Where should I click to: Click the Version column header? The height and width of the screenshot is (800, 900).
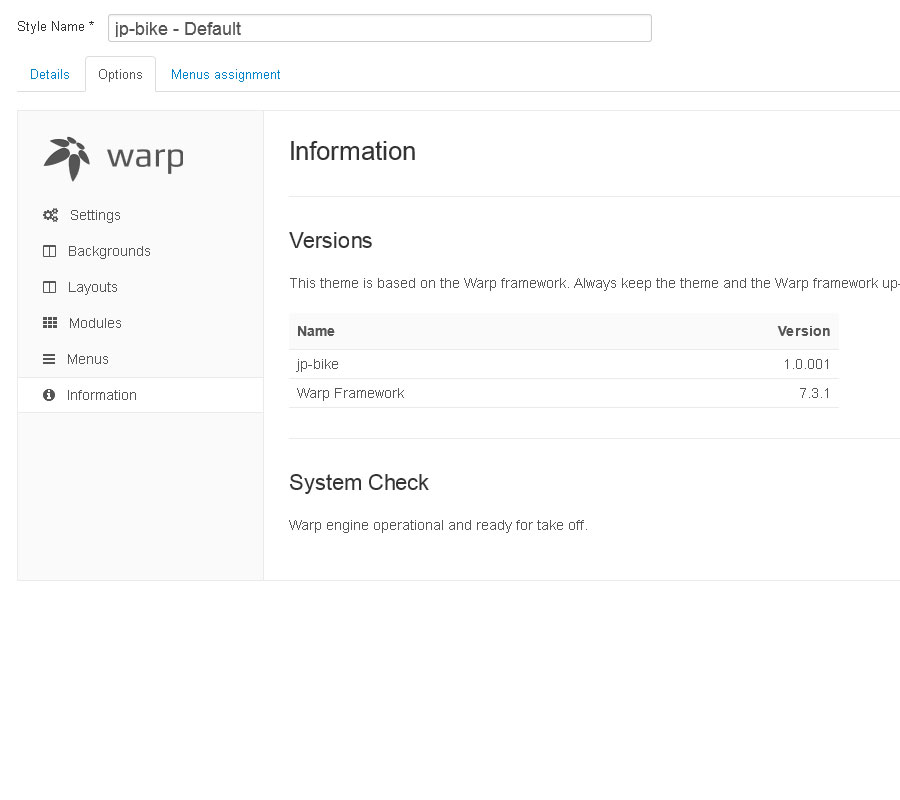click(x=803, y=331)
